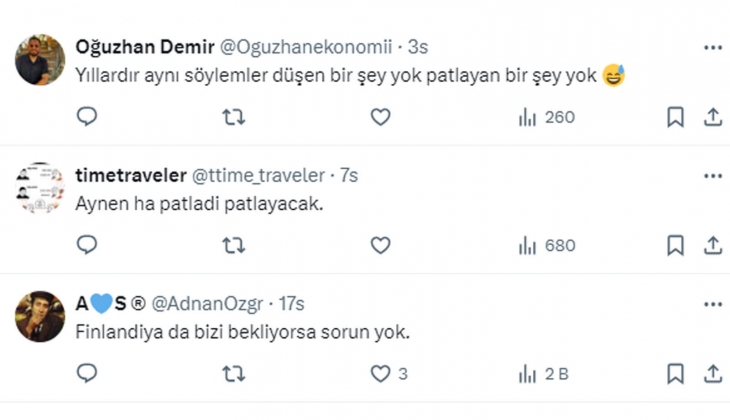
Task: Retweet AdnanOzgr's Finlandiya tweet
Action: (x=233, y=374)
